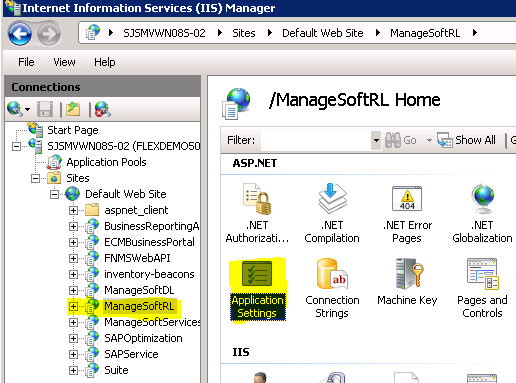
Task: Click the Up folder icon in Connections toolbar
Action: (x=73, y=109)
